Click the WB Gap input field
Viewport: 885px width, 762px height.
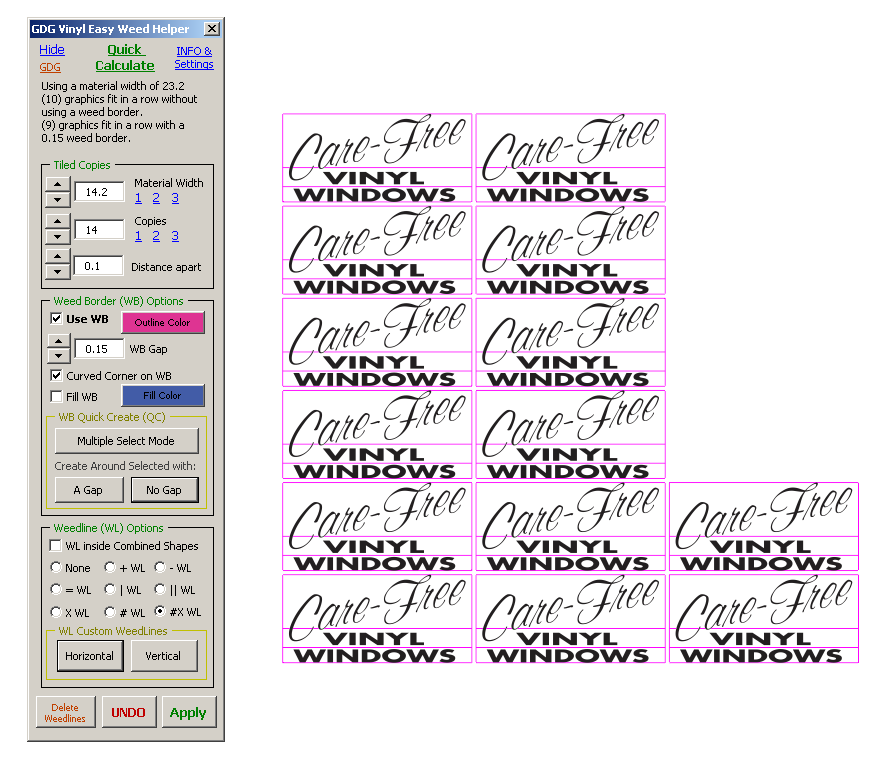(x=99, y=349)
